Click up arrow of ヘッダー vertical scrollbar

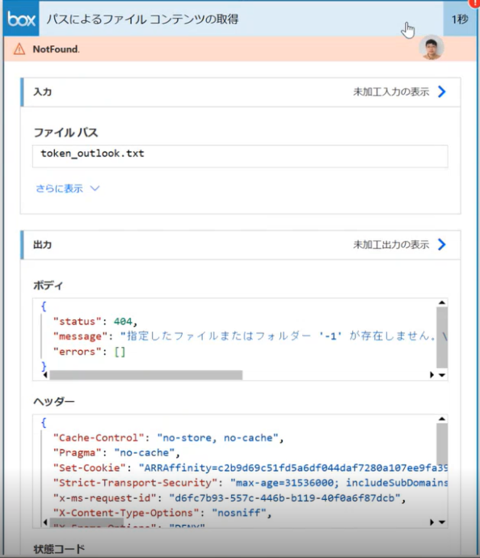point(442,419)
